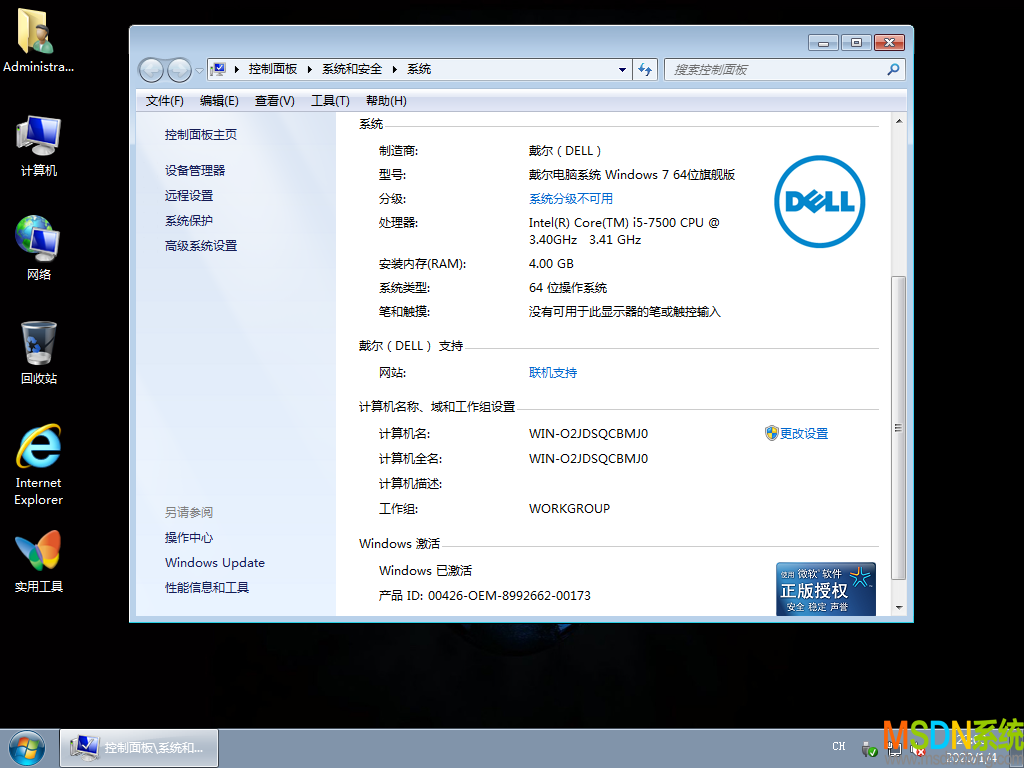
Task: Click the scrollbar down arrow
Action: [x=899, y=607]
